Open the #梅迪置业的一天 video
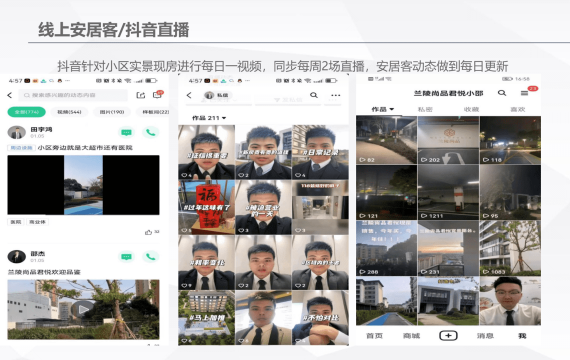This screenshot has width=570, height=360. tap(263, 207)
